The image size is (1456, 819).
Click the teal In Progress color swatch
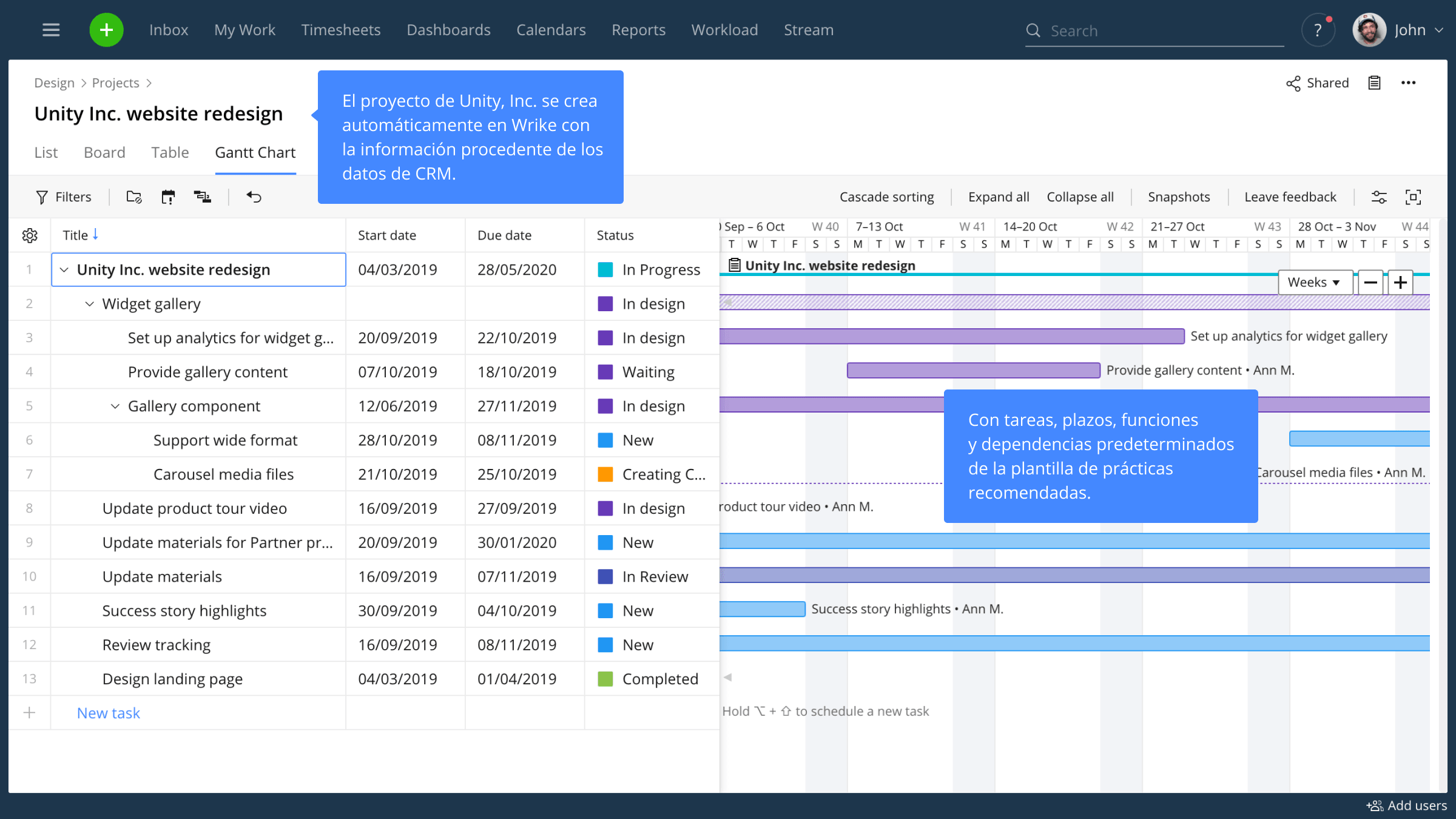click(x=605, y=270)
